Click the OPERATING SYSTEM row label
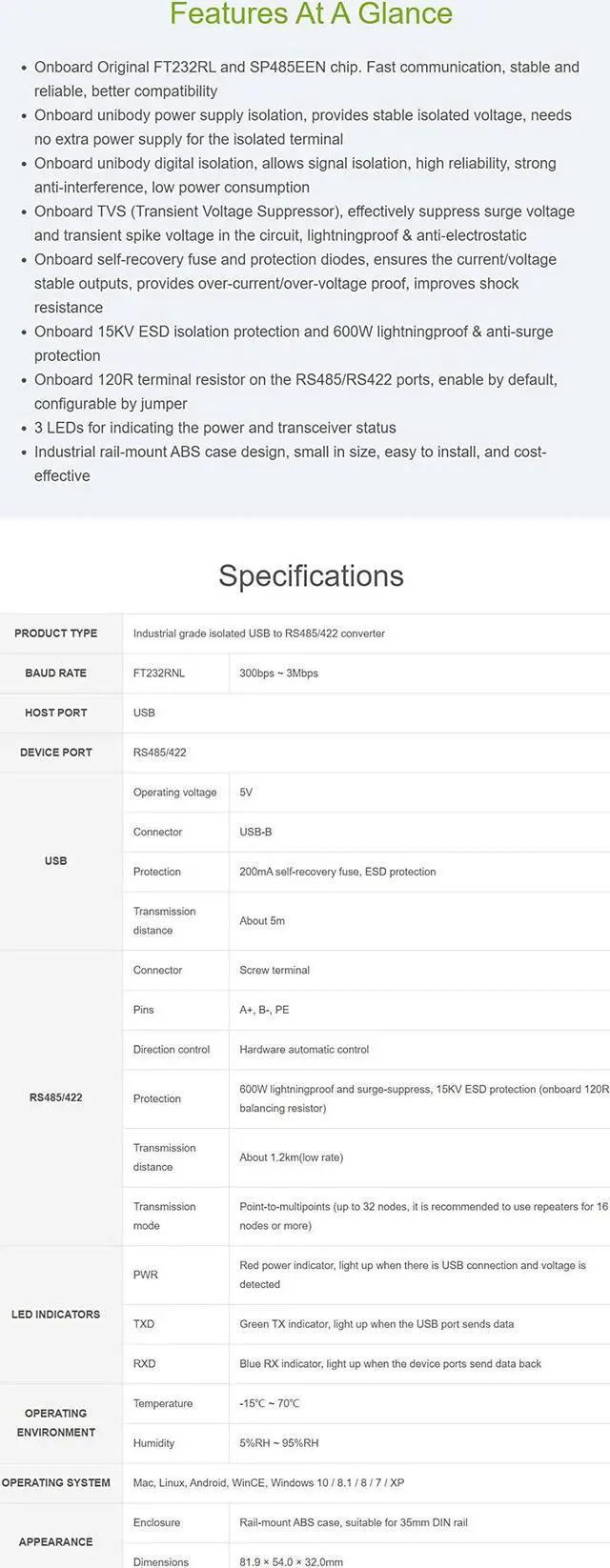610x1568 pixels. click(56, 1482)
